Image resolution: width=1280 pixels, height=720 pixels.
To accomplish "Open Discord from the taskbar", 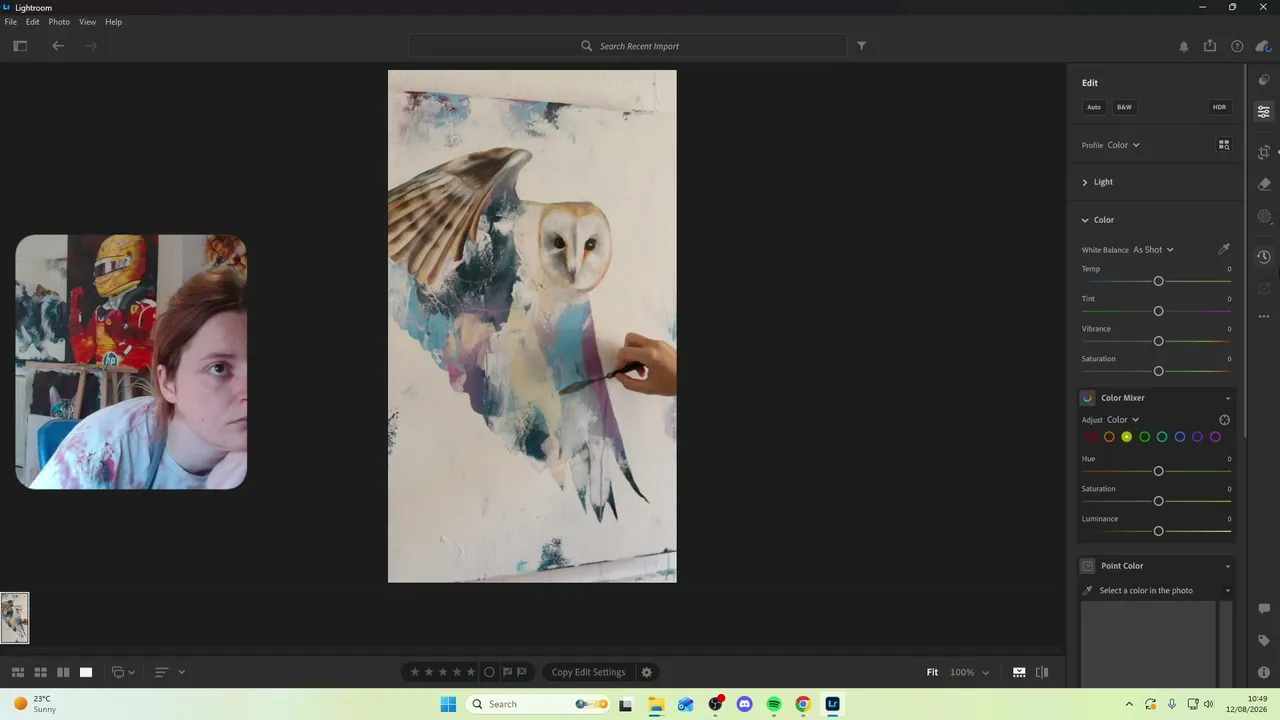I will (744, 704).
